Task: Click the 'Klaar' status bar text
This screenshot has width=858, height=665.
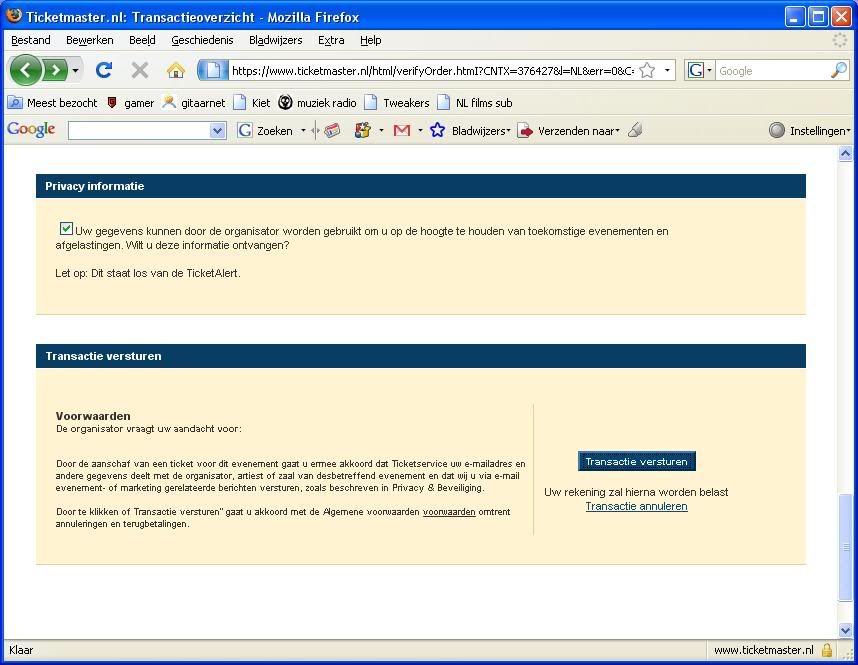Action: pyautogui.click(x=21, y=650)
